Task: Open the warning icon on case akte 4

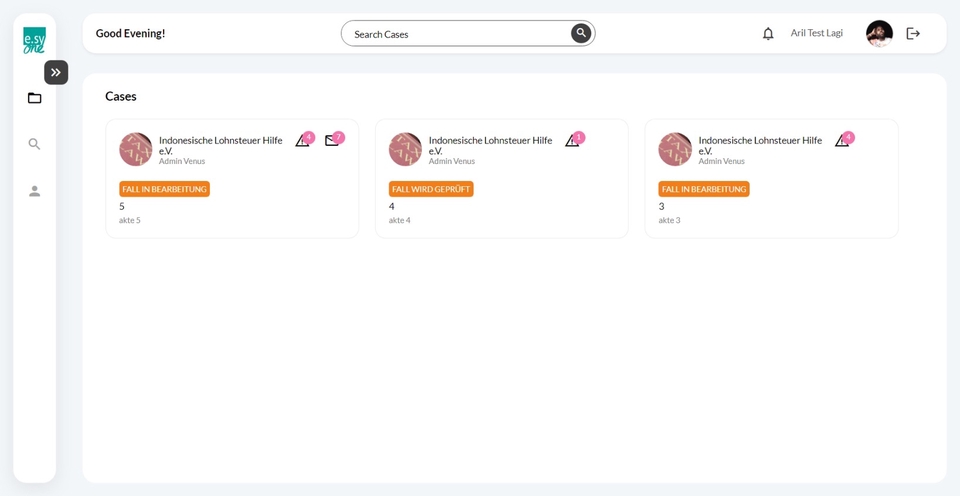Action: 572,141
